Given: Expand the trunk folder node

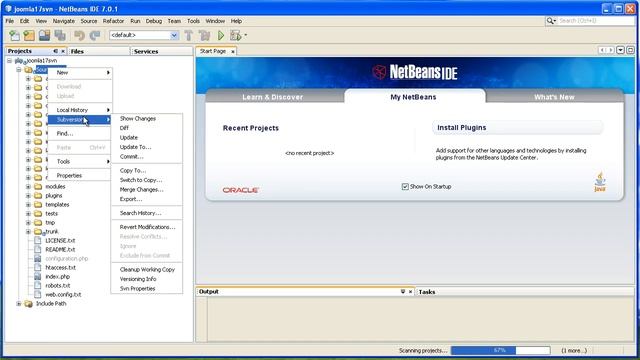Looking at the screenshot, I should 28,231.
